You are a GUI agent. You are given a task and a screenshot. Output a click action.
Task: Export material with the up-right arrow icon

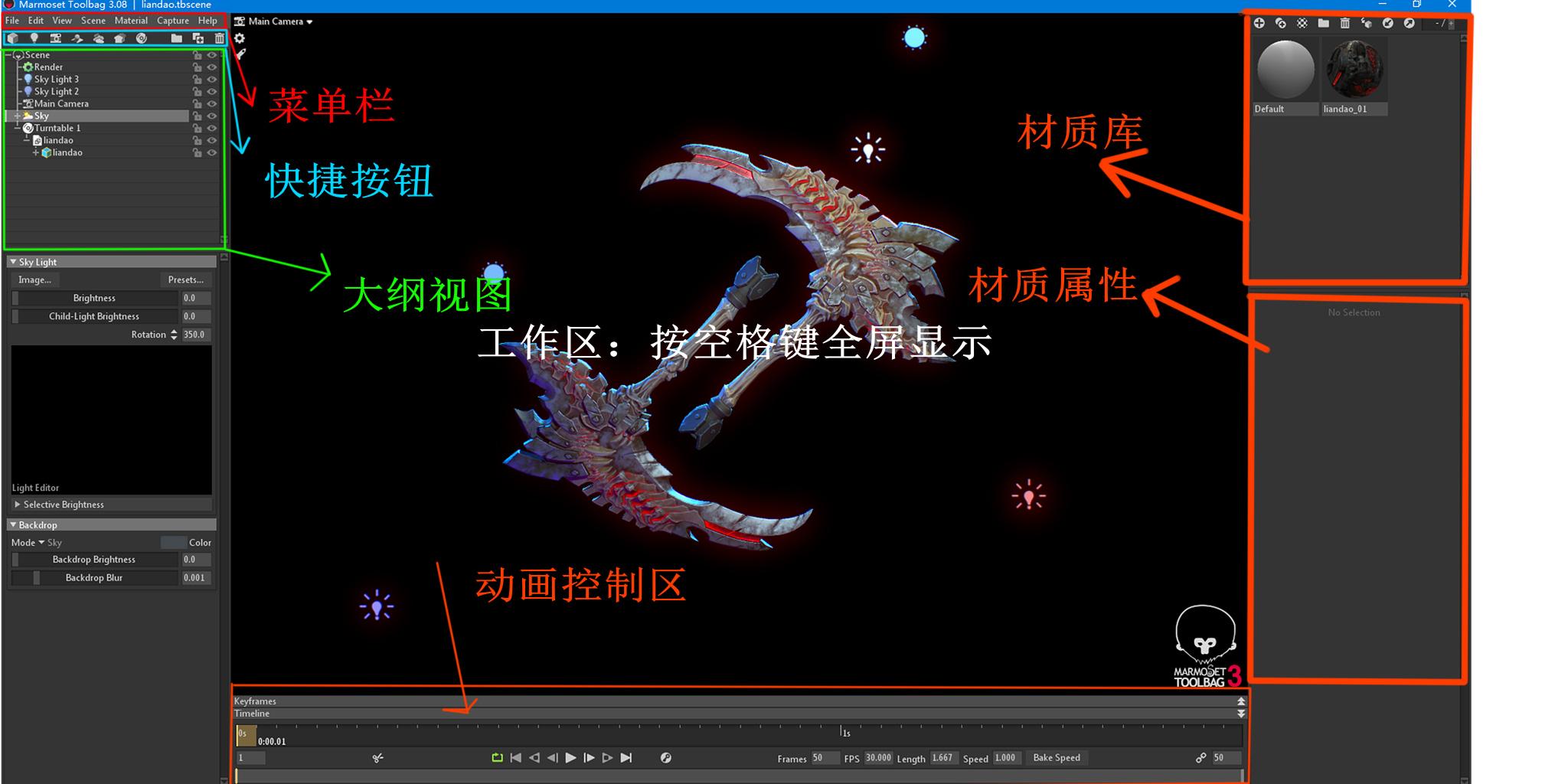(1409, 23)
